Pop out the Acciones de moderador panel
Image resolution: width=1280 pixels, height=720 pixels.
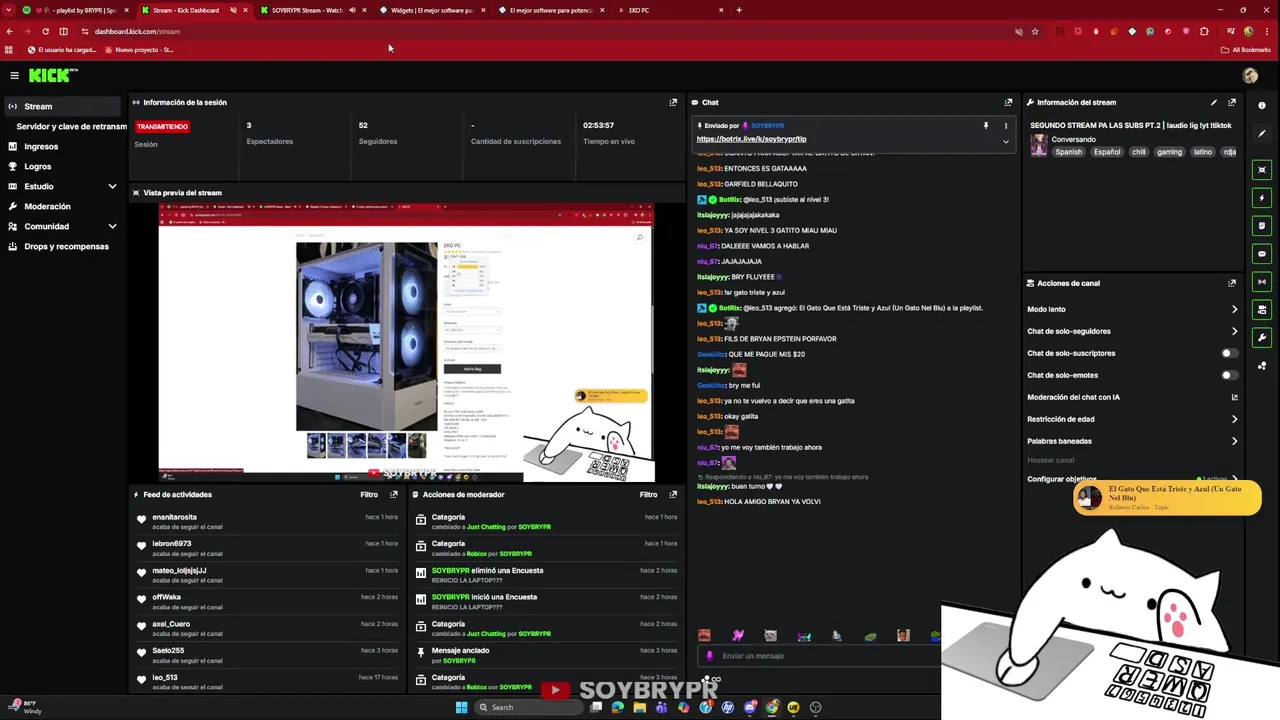[x=673, y=494]
